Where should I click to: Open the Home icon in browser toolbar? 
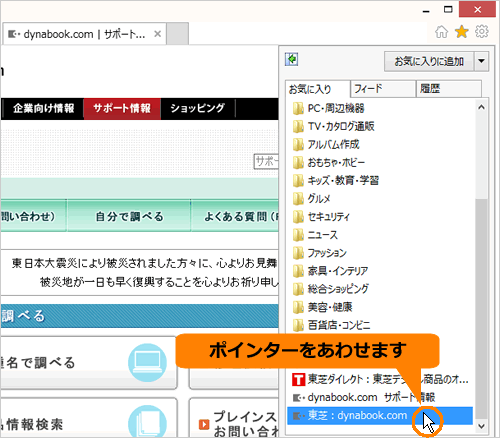[442, 32]
